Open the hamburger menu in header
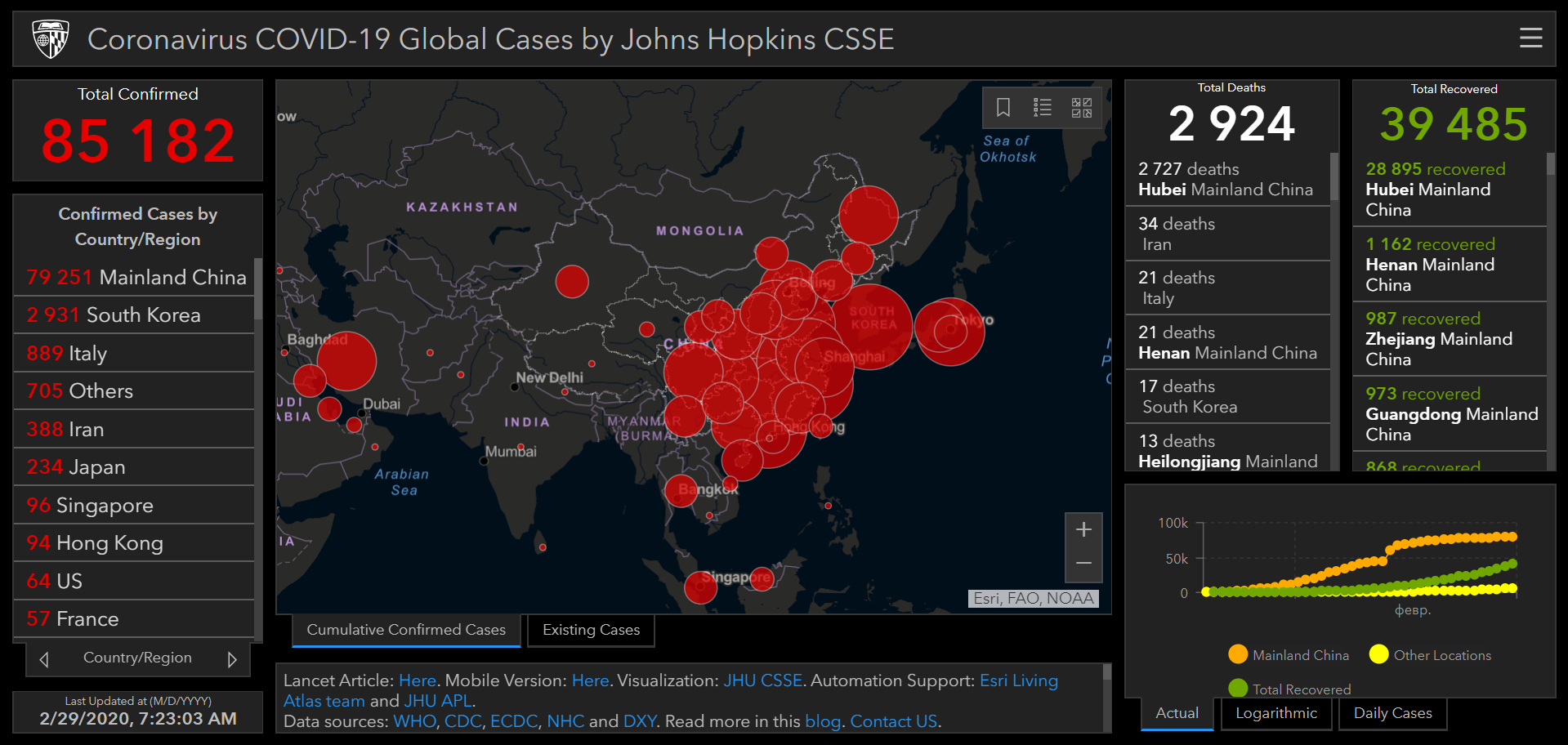 [x=1530, y=38]
